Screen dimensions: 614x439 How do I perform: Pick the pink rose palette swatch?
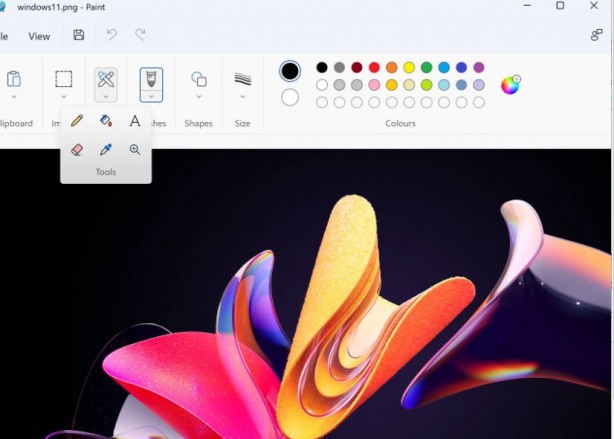(x=374, y=85)
